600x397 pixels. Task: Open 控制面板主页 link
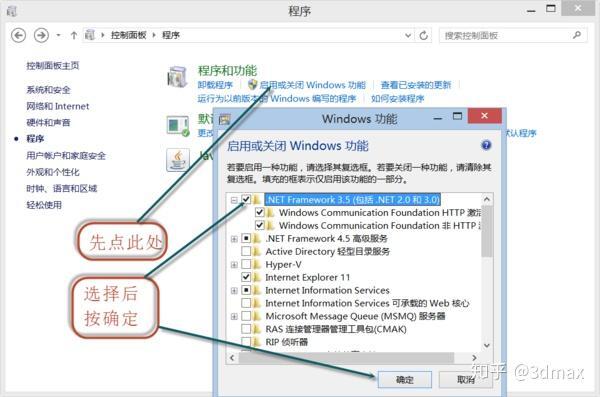tap(53, 65)
